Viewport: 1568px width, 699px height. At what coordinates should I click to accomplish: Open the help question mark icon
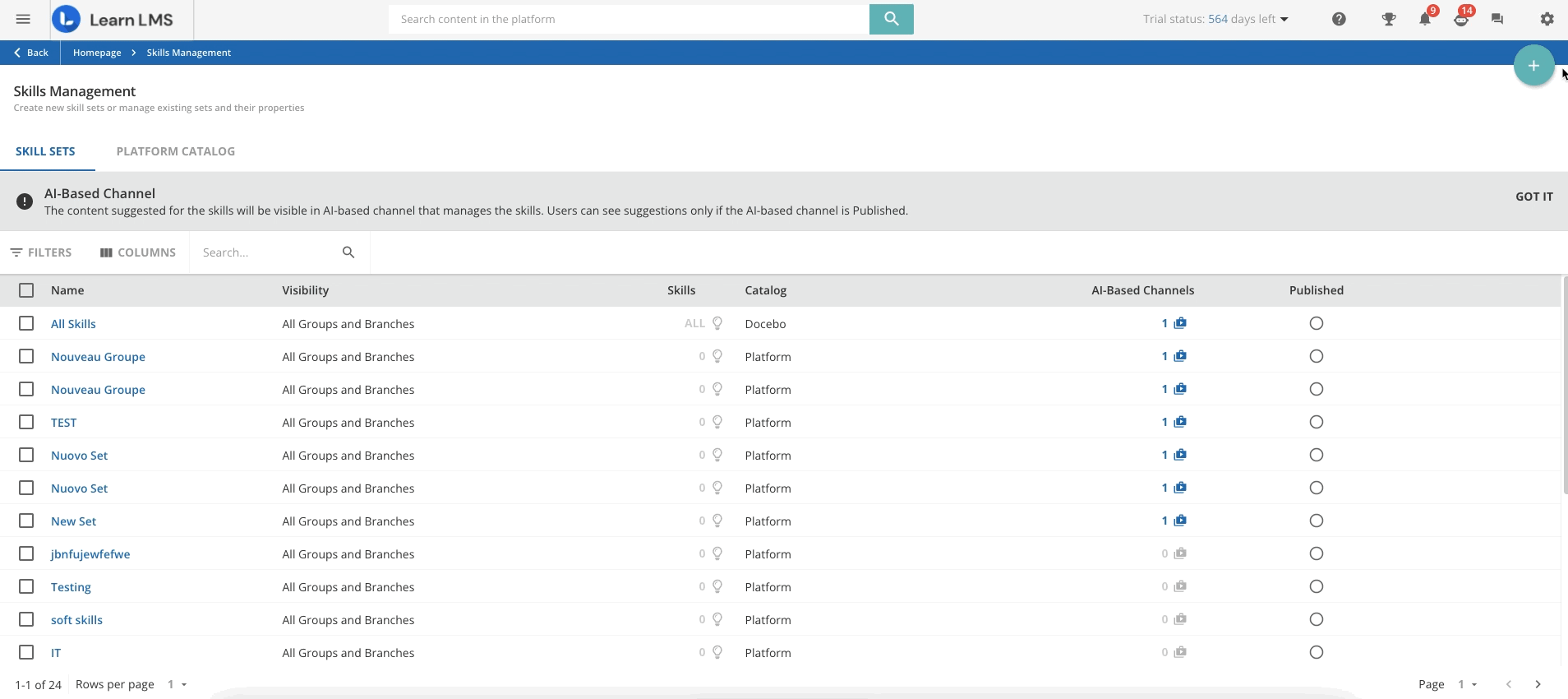1339,19
